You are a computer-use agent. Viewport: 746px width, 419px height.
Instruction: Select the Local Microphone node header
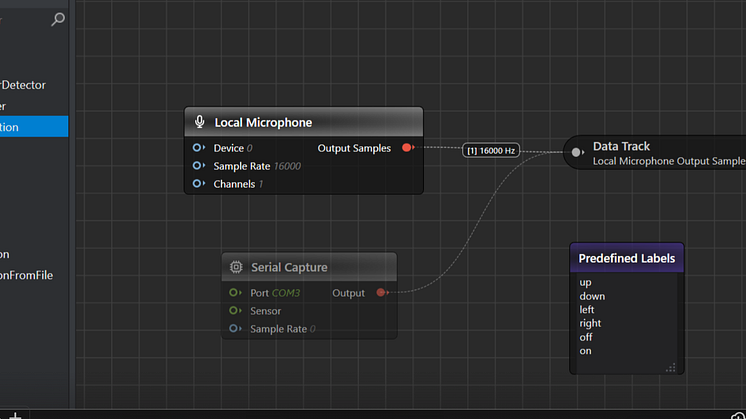[x=304, y=122]
